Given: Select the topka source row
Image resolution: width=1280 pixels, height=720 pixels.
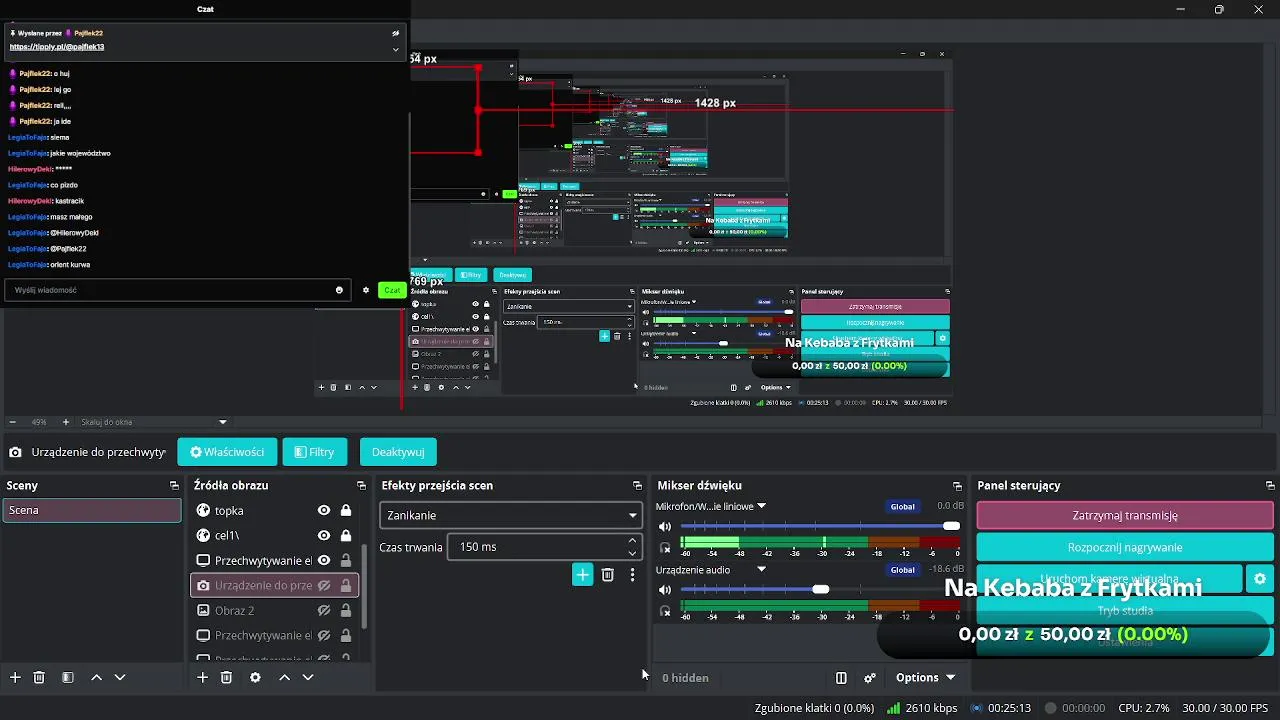Looking at the screenshot, I should [275, 510].
